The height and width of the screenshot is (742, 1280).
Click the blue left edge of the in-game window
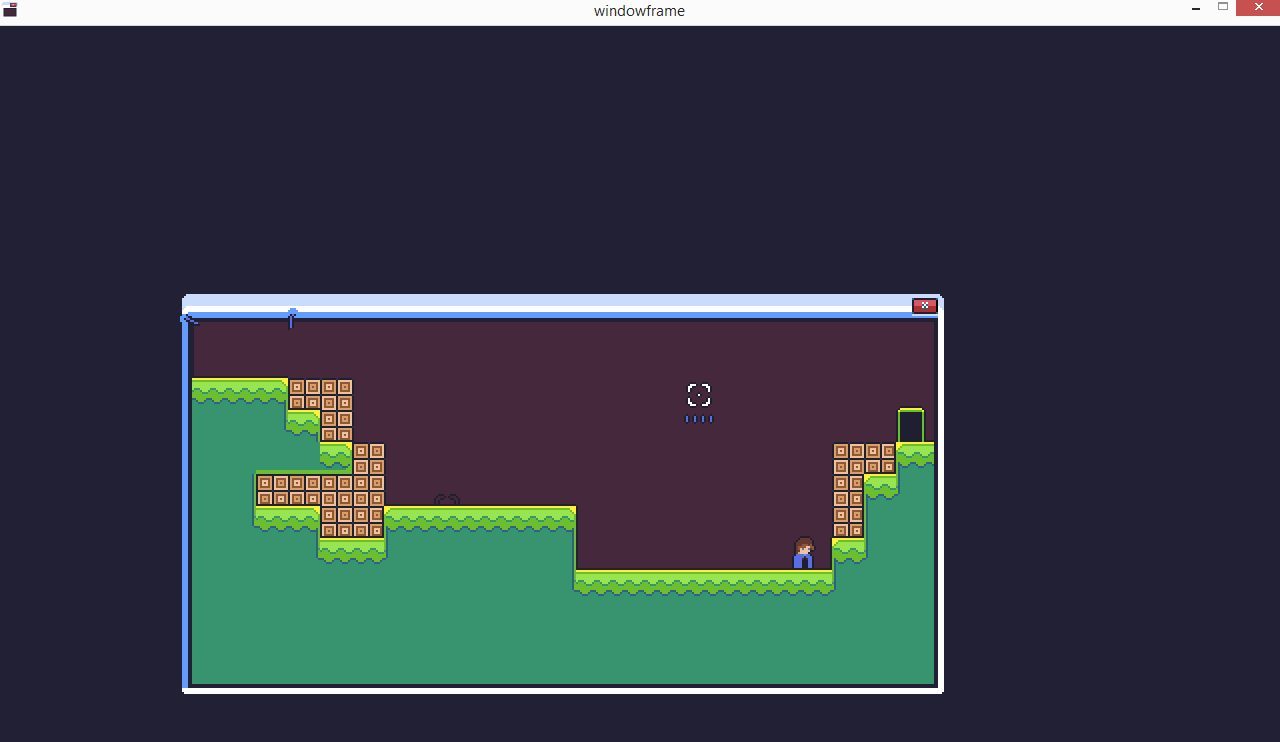coord(186,500)
